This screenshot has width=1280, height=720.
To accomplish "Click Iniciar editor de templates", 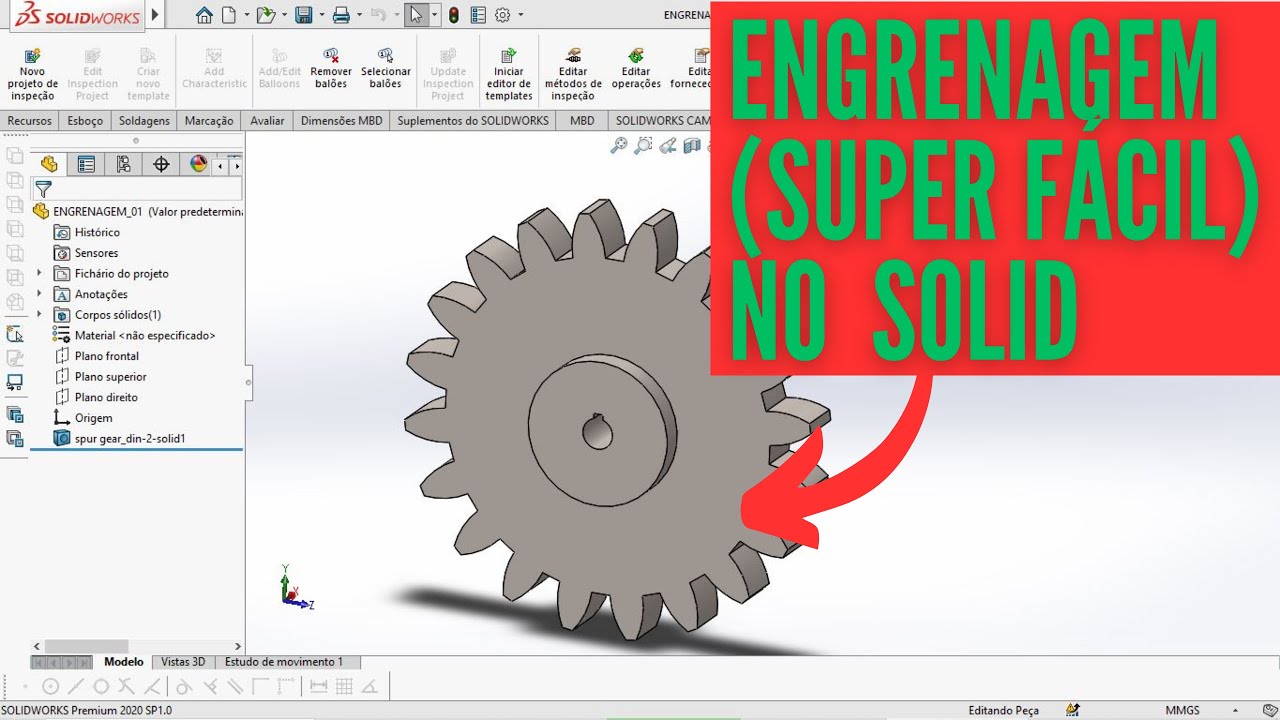I will click(509, 75).
